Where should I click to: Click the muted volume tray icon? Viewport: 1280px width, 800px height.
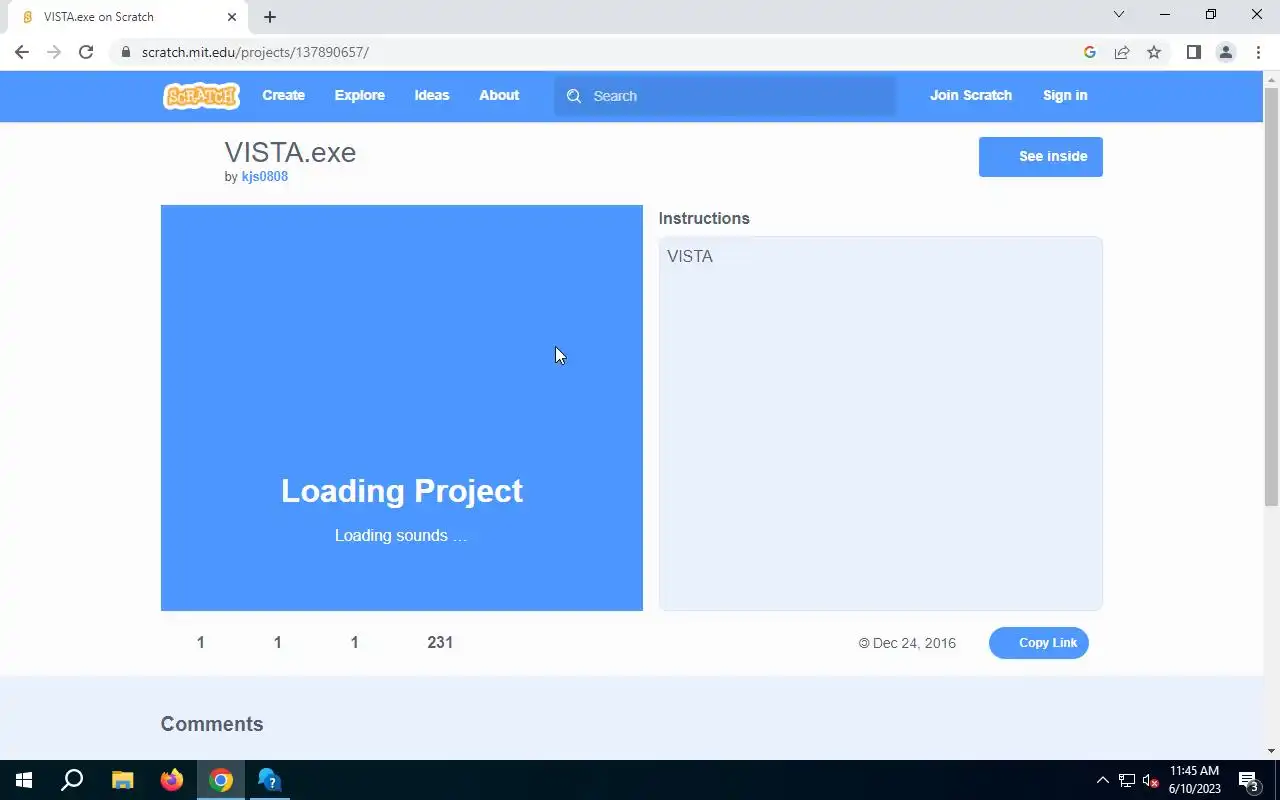click(1150, 780)
